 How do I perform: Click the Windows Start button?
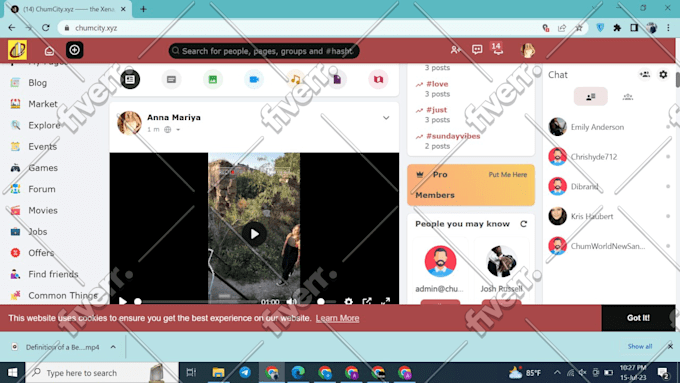tap(13, 372)
